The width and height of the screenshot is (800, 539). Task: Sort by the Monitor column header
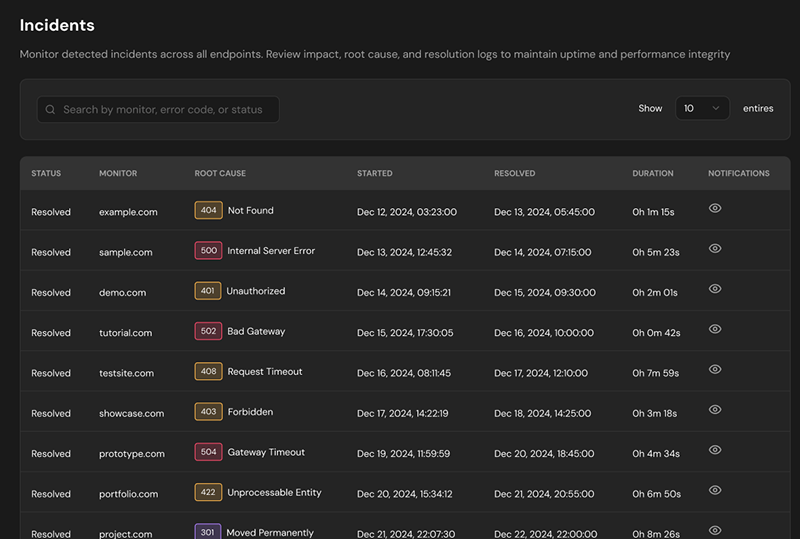point(118,174)
